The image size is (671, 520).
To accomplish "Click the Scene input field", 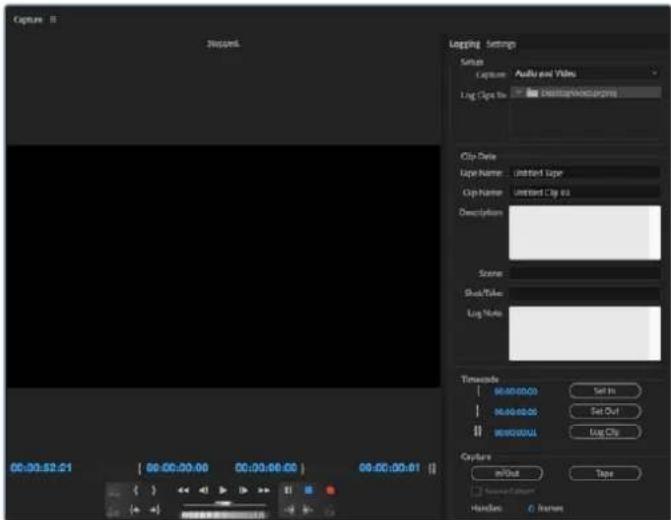I will (585, 273).
